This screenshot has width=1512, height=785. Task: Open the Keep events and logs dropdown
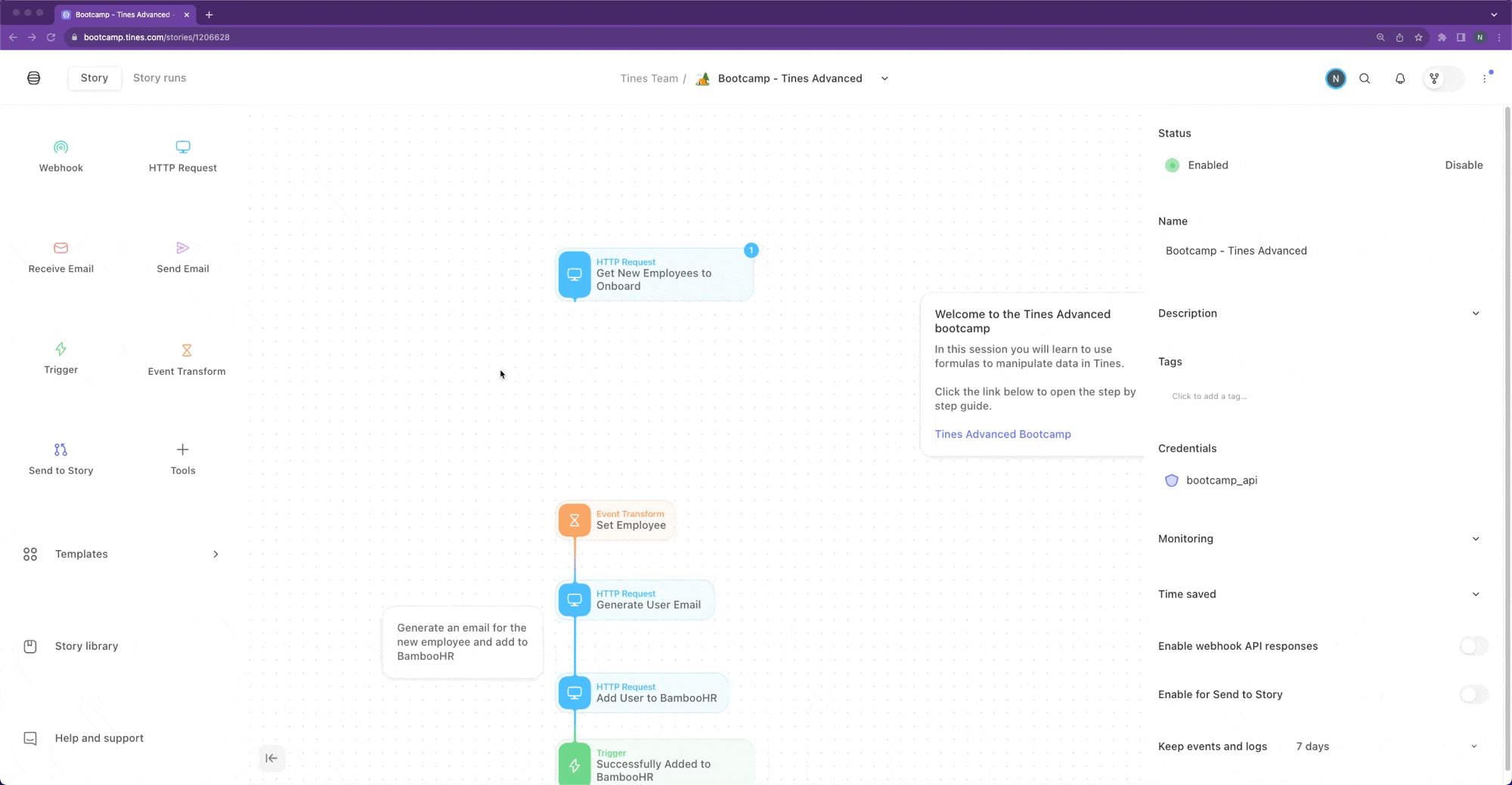click(1387, 746)
